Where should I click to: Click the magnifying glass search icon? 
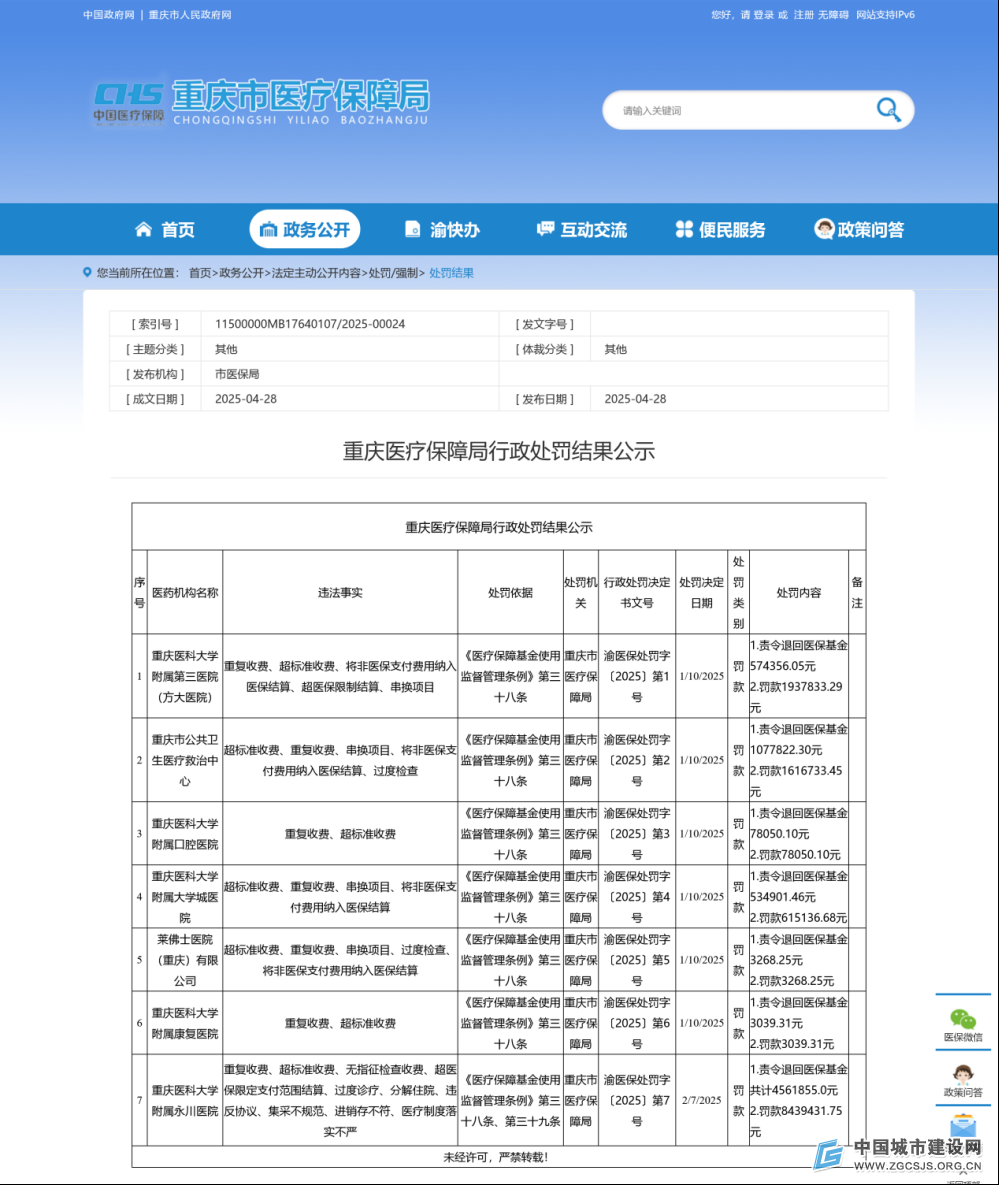[888, 110]
